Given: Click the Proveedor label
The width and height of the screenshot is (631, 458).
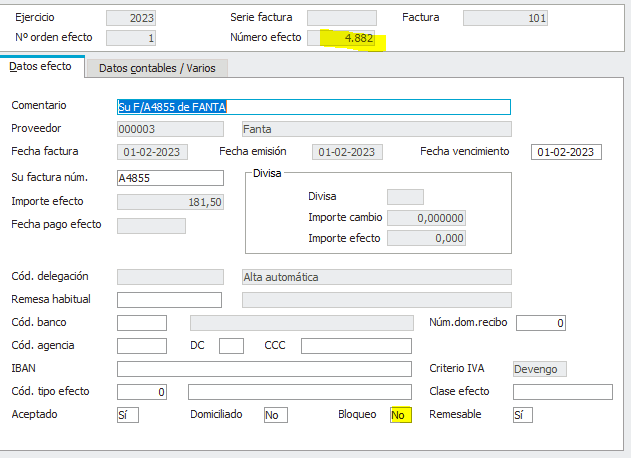Looking at the screenshot, I should coord(36,128).
